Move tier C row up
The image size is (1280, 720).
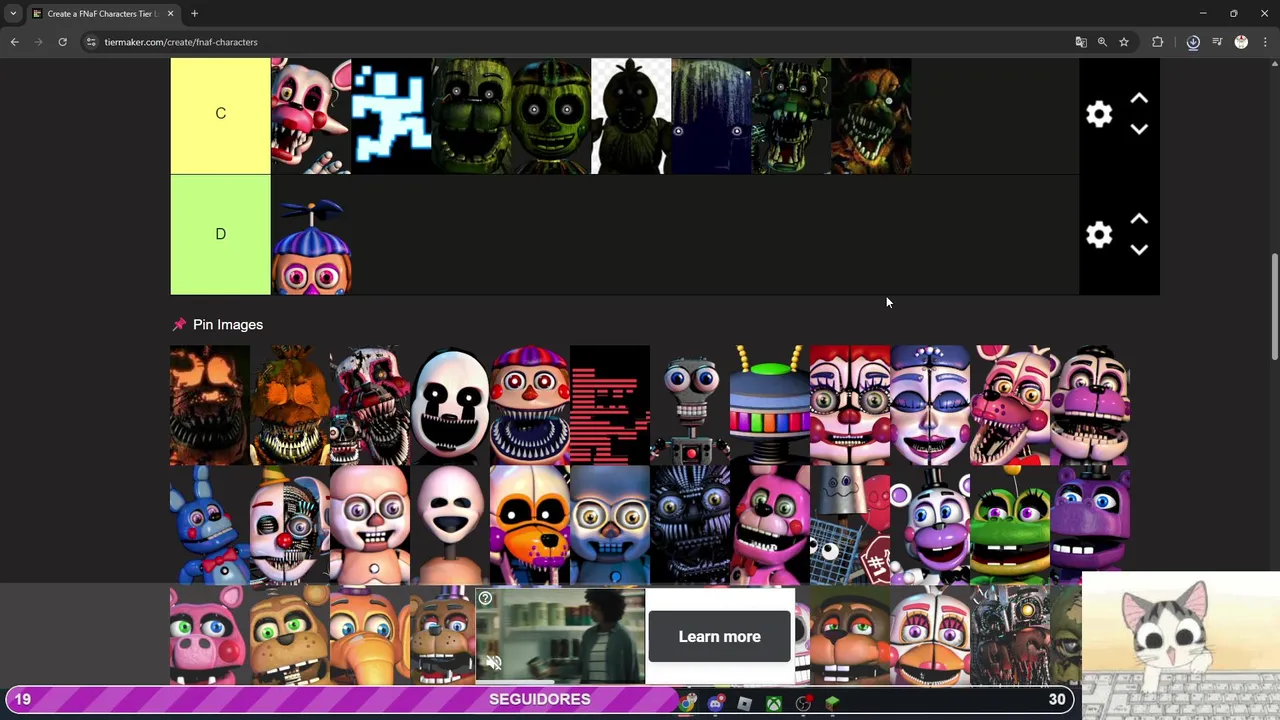pyautogui.click(x=1139, y=99)
